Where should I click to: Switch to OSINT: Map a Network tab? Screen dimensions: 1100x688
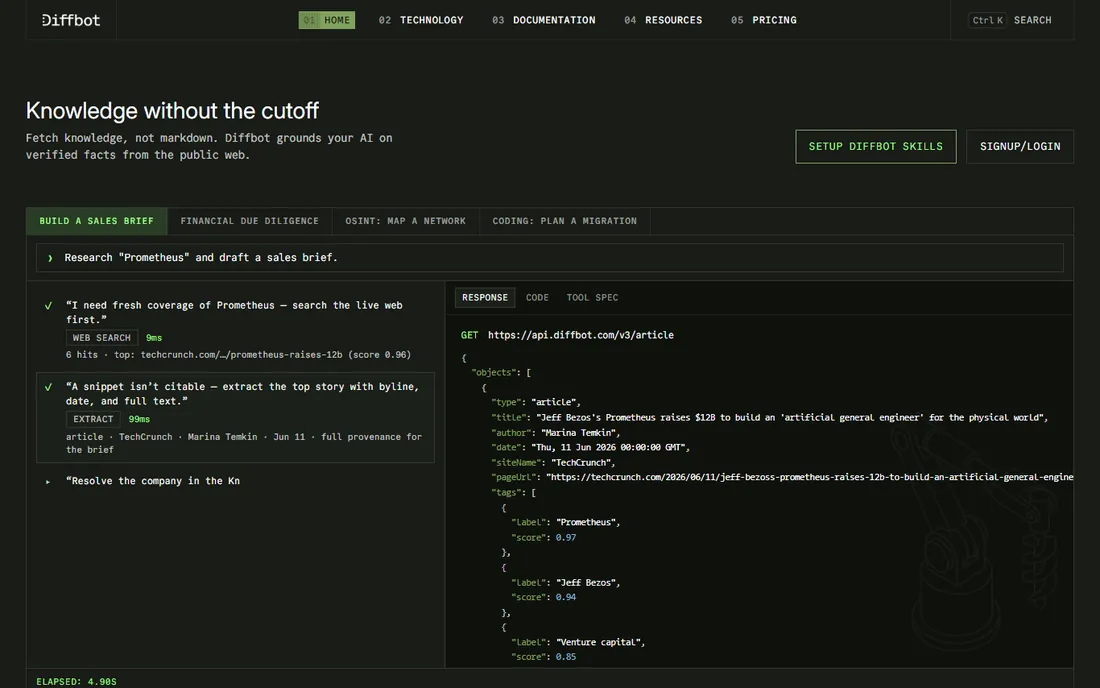(405, 221)
